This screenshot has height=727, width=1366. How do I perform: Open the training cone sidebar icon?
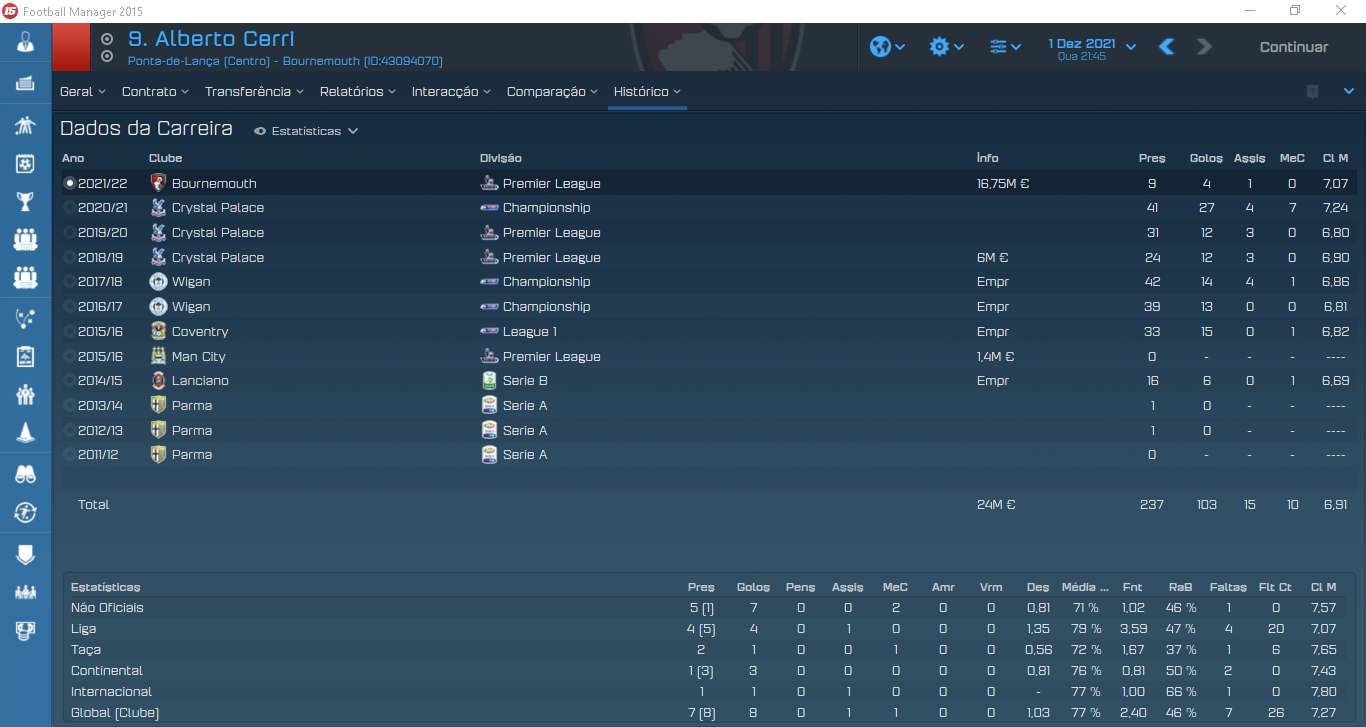click(x=26, y=433)
